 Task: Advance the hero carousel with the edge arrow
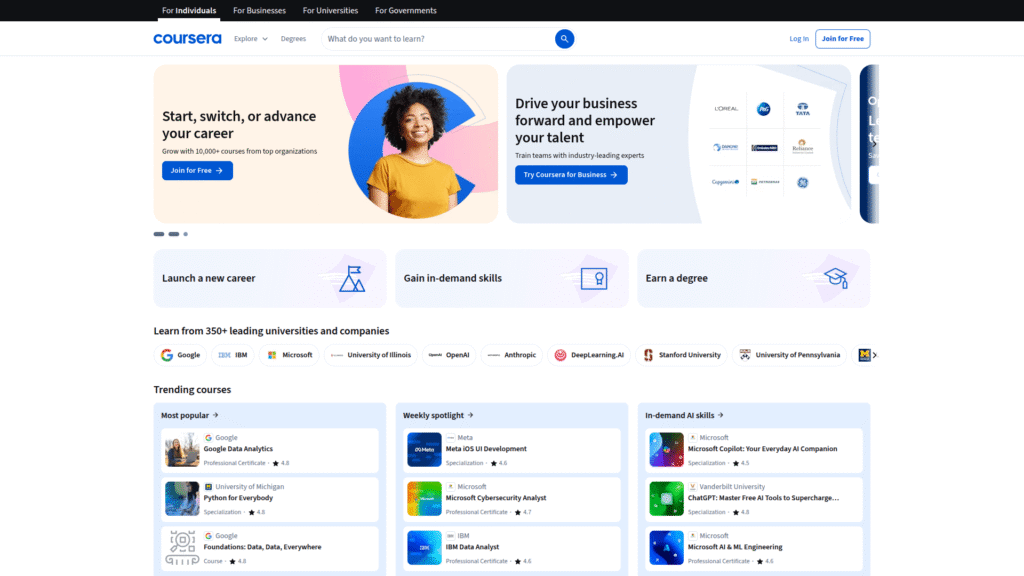click(x=872, y=142)
